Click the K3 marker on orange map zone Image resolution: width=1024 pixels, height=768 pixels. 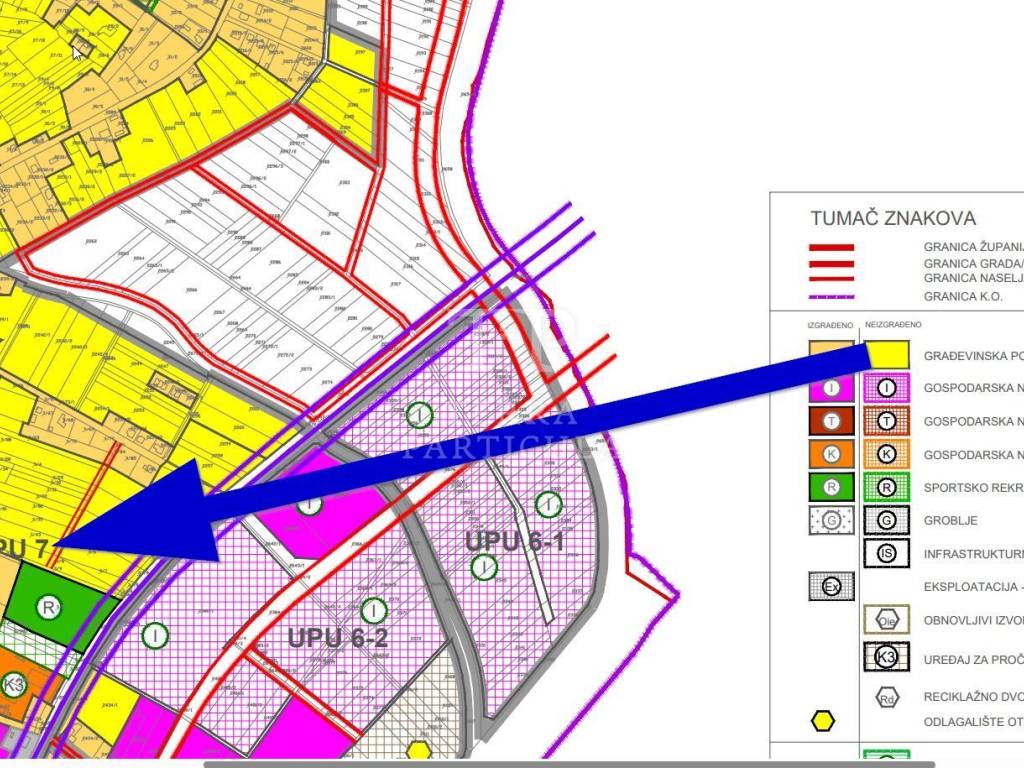point(12,685)
